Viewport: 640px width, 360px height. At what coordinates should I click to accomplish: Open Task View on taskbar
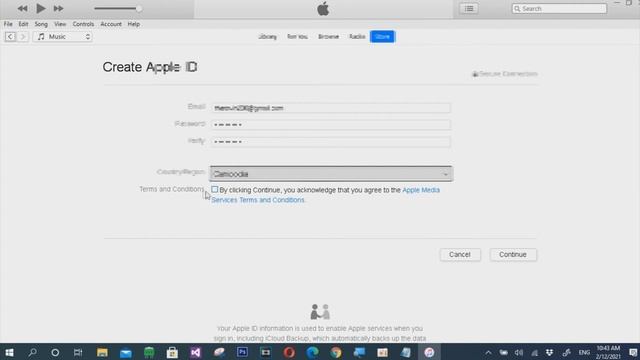pos(78,352)
